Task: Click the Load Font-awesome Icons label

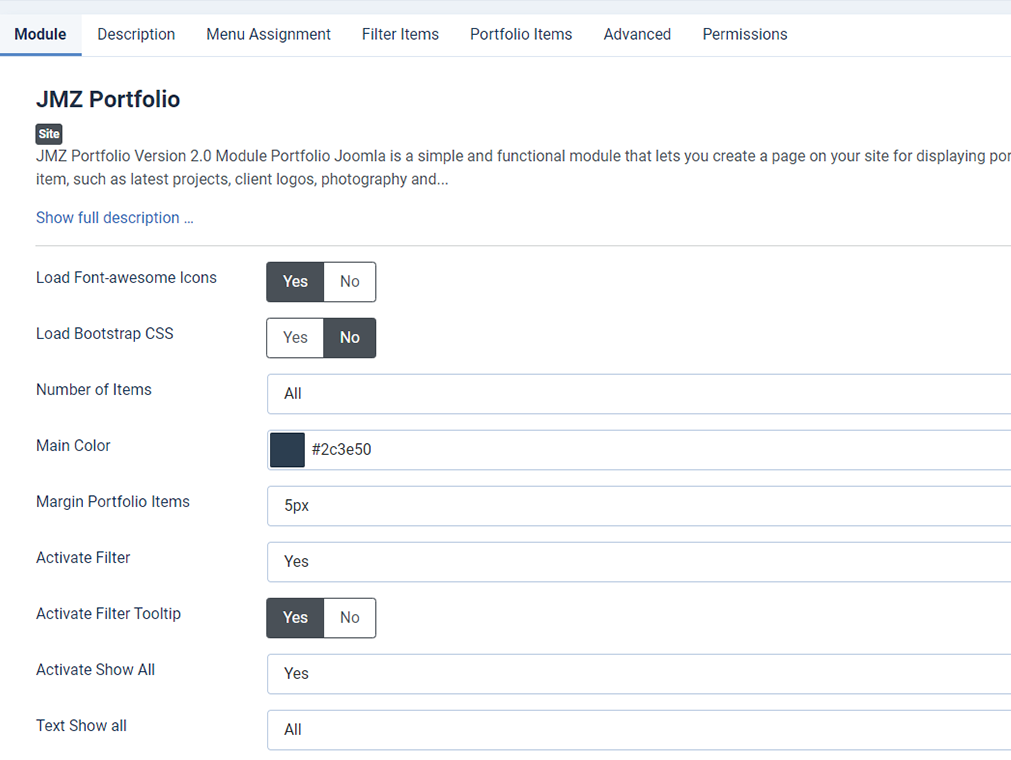Action: (126, 278)
